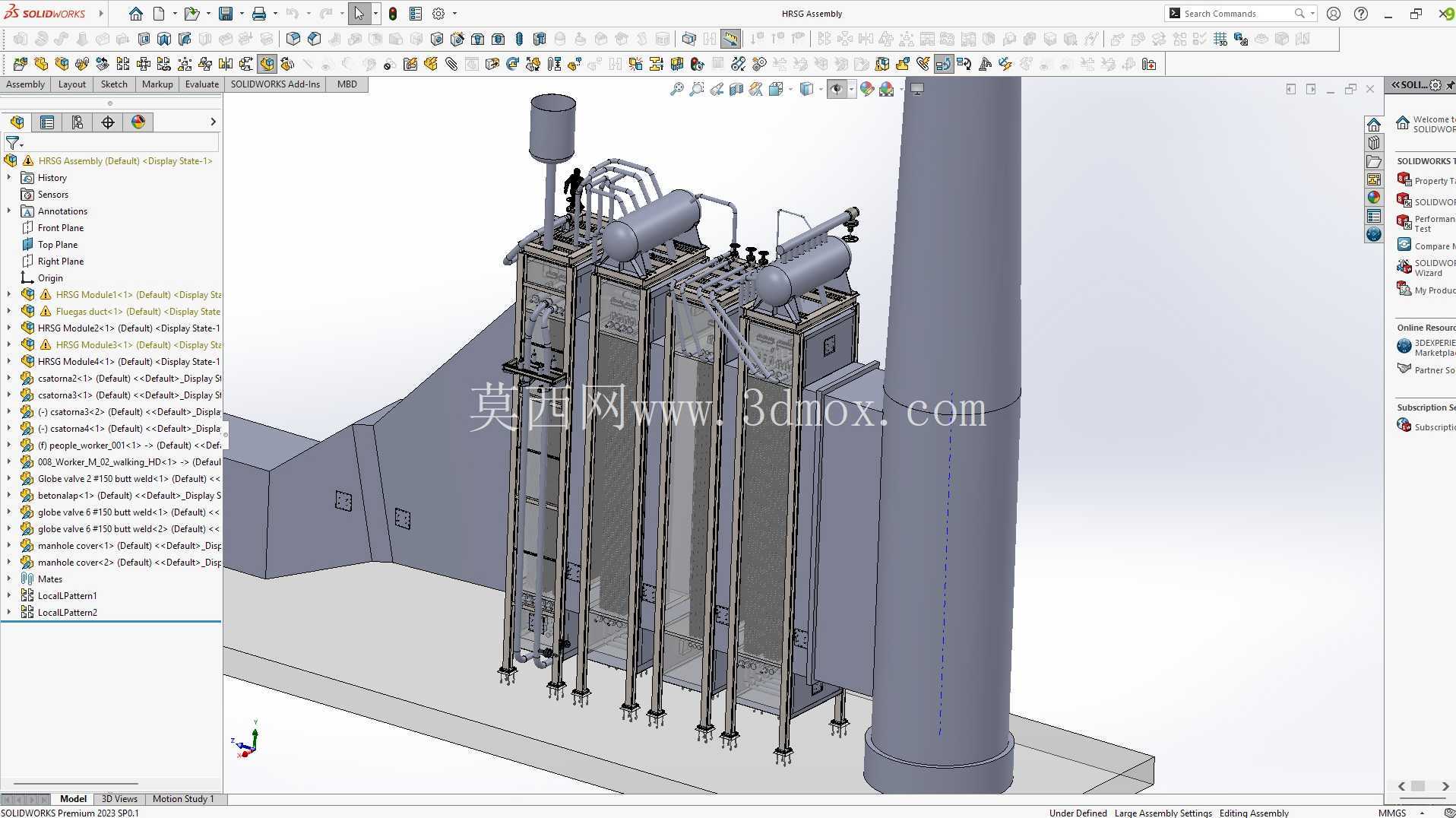The width and height of the screenshot is (1456, 818).
Task: Open the Save dropdown arrow
Action: [x=242, y=14]
